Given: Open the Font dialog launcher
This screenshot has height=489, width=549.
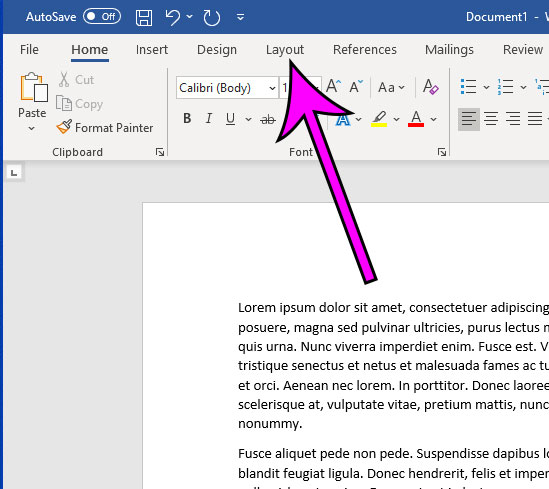Looking at the screenshot, I should 442,152.
